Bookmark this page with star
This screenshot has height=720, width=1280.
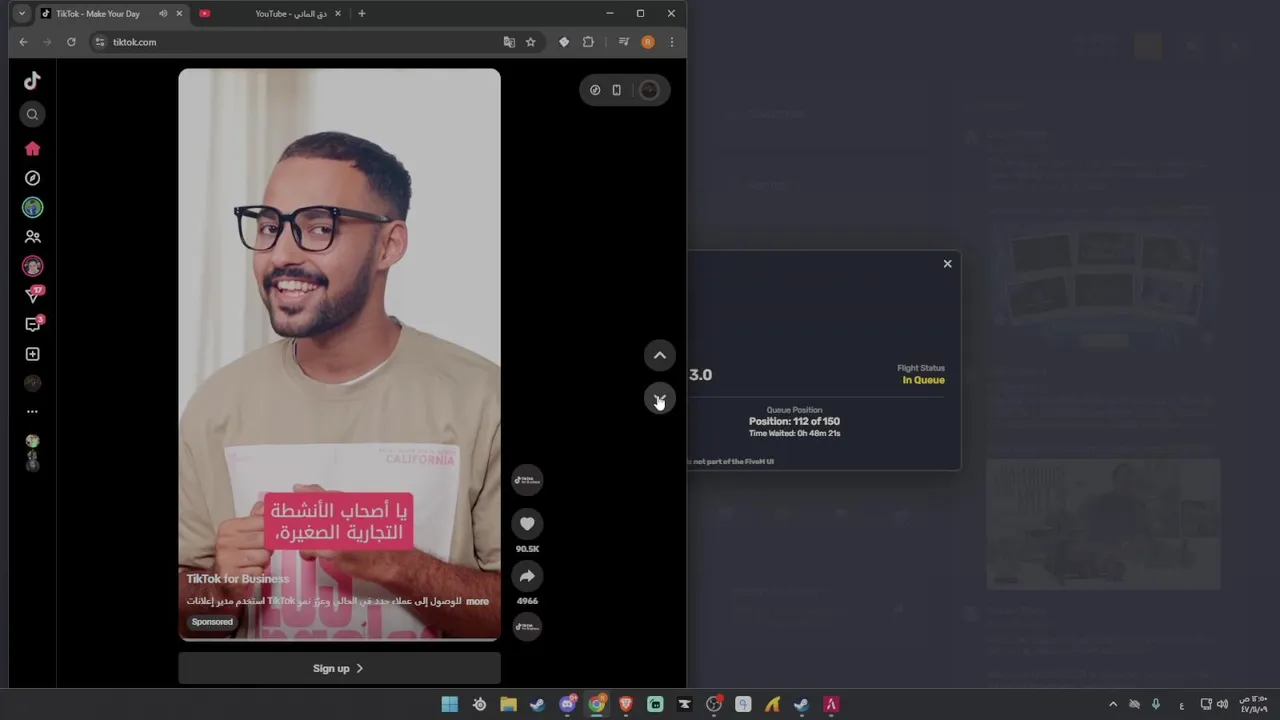click(531, 42)
